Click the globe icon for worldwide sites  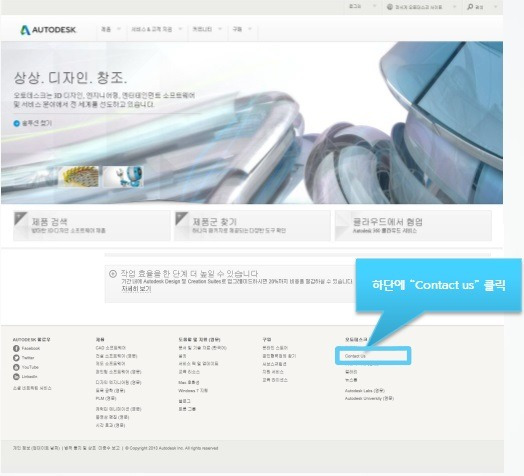coord(390,7)
